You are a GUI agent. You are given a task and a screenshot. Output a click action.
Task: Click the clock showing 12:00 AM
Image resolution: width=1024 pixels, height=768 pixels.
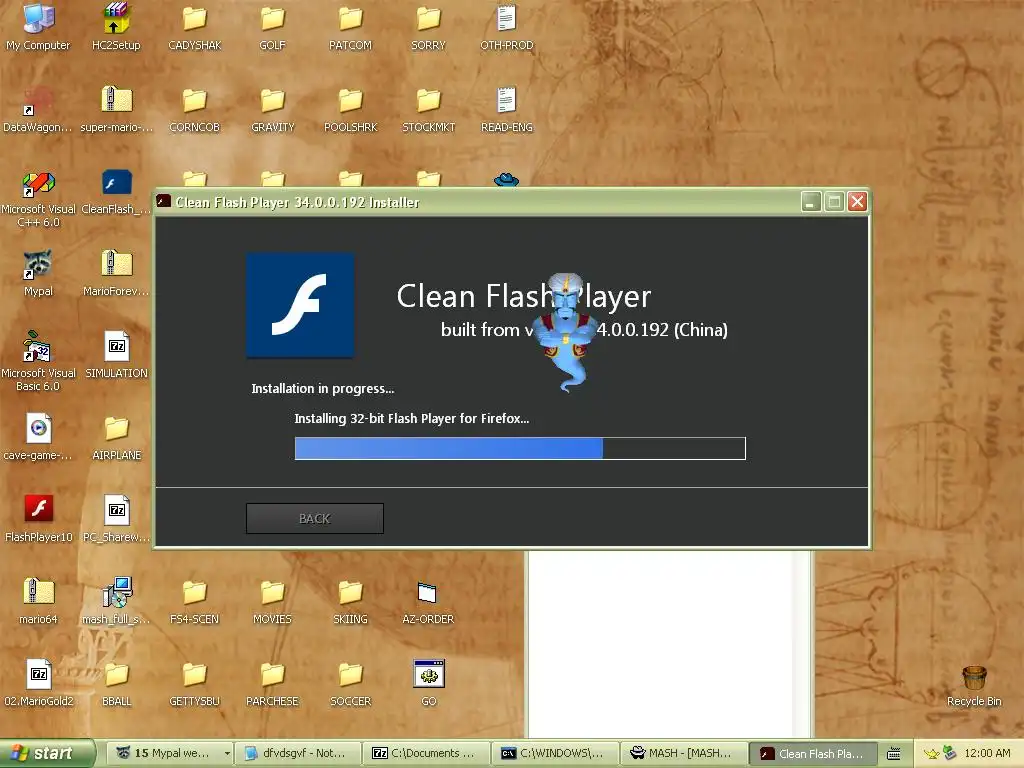(x=987, y=753)
